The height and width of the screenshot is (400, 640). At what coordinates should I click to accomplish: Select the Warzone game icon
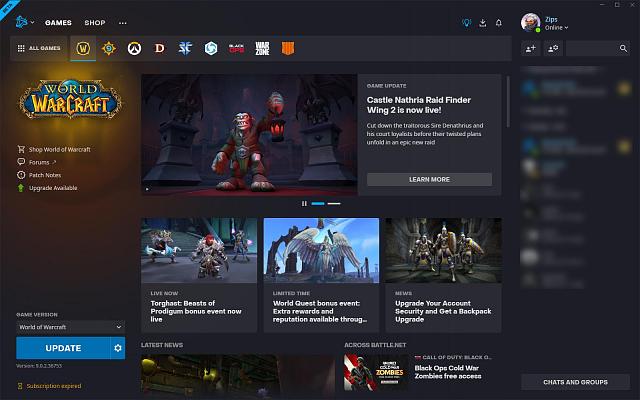(262, 48)
